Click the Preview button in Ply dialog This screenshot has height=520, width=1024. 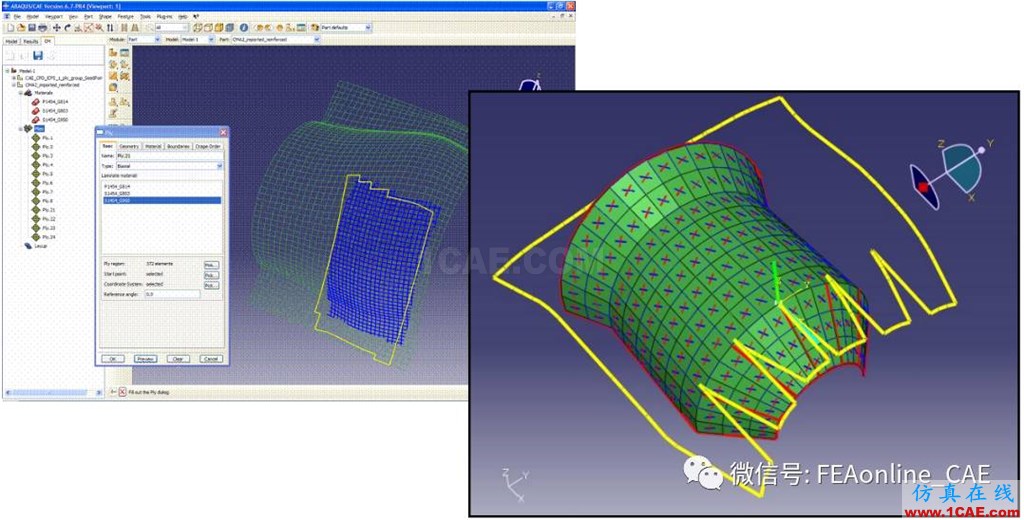click(x=145, y=359)
